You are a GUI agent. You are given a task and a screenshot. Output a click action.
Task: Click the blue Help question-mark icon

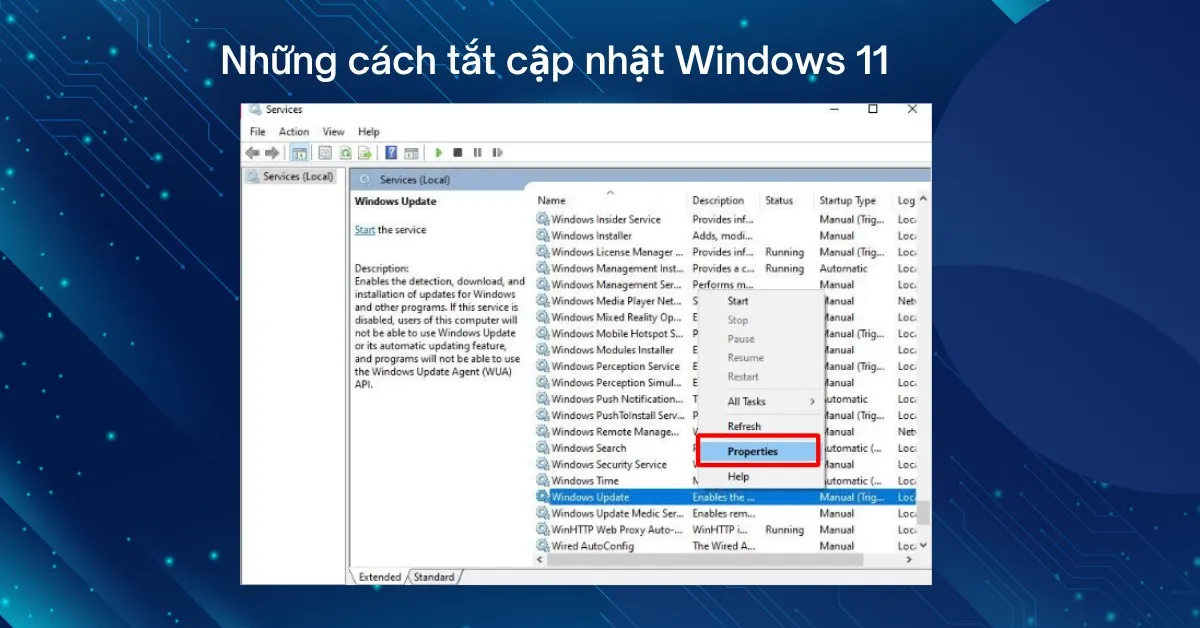pos(391,153)
